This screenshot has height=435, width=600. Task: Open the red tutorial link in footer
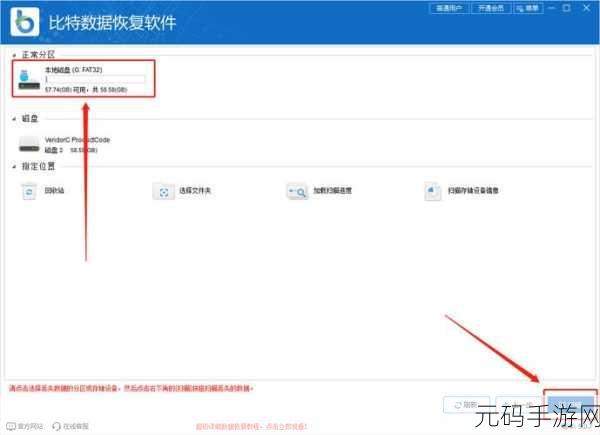coord(251,426)
